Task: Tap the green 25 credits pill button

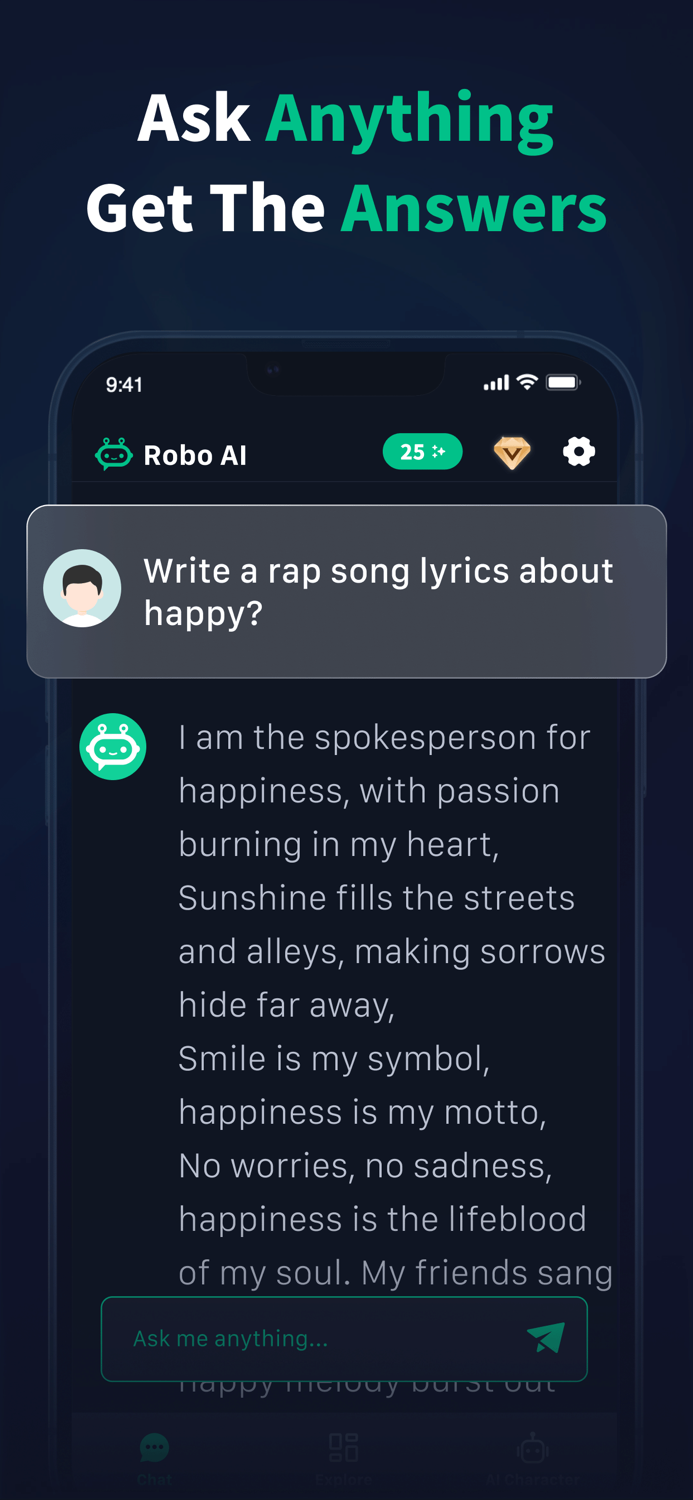Action: pos(422,451)
